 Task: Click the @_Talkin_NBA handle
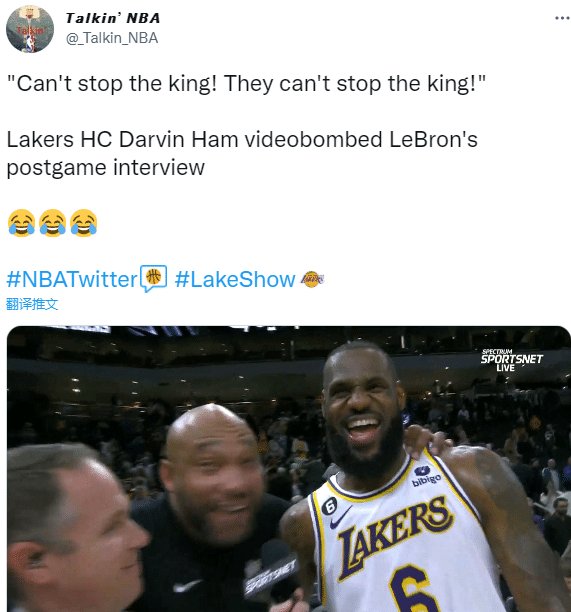click(112, 38)
